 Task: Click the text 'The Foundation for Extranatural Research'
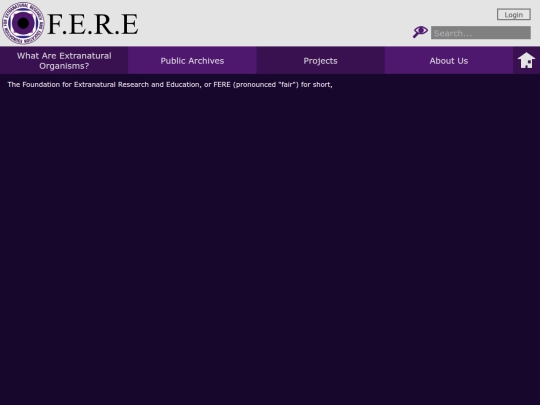click(x=78, y=84)
